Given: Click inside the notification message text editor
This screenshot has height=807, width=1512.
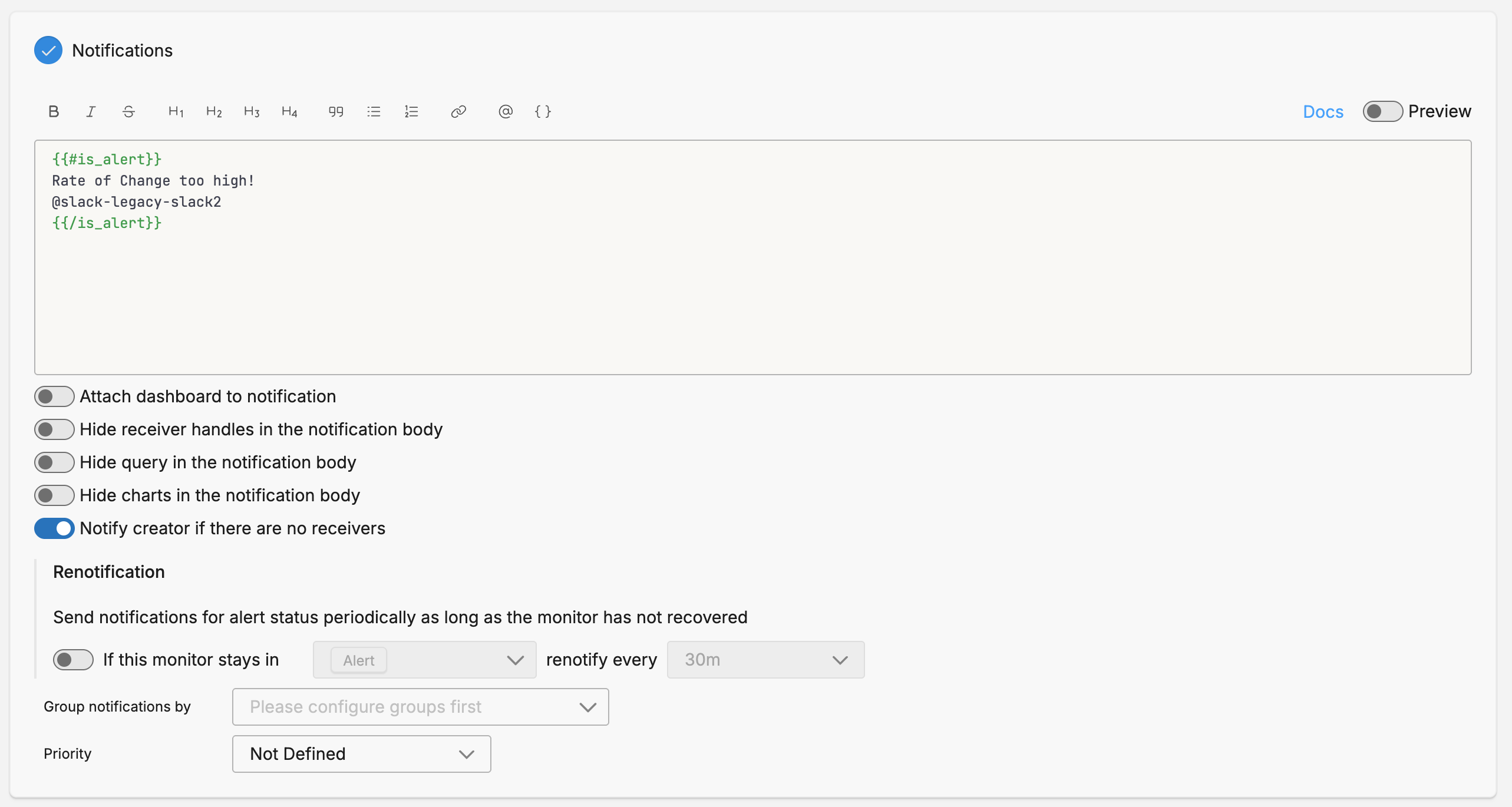Looking at the screenshot, I should [x=752, y=283].
